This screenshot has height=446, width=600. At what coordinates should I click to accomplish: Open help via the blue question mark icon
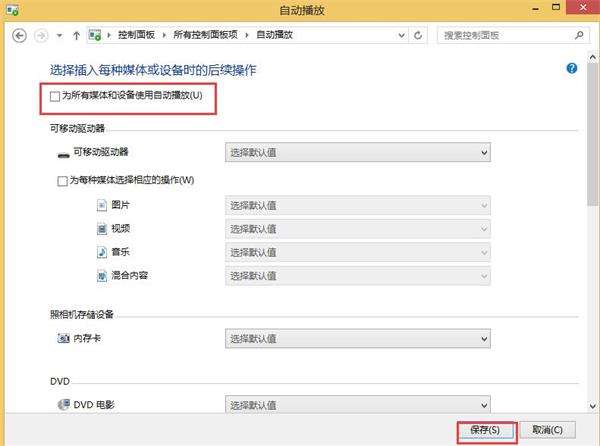click(572, 68)
